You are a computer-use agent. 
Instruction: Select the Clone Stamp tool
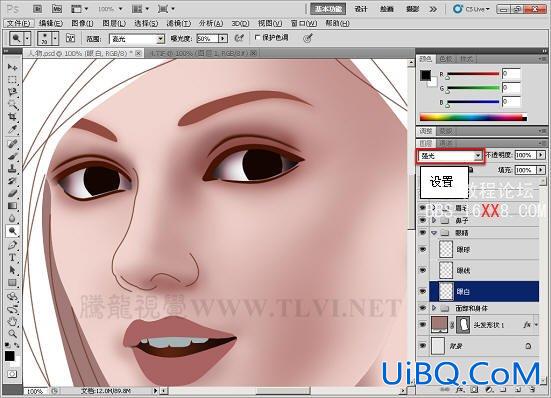12,168
